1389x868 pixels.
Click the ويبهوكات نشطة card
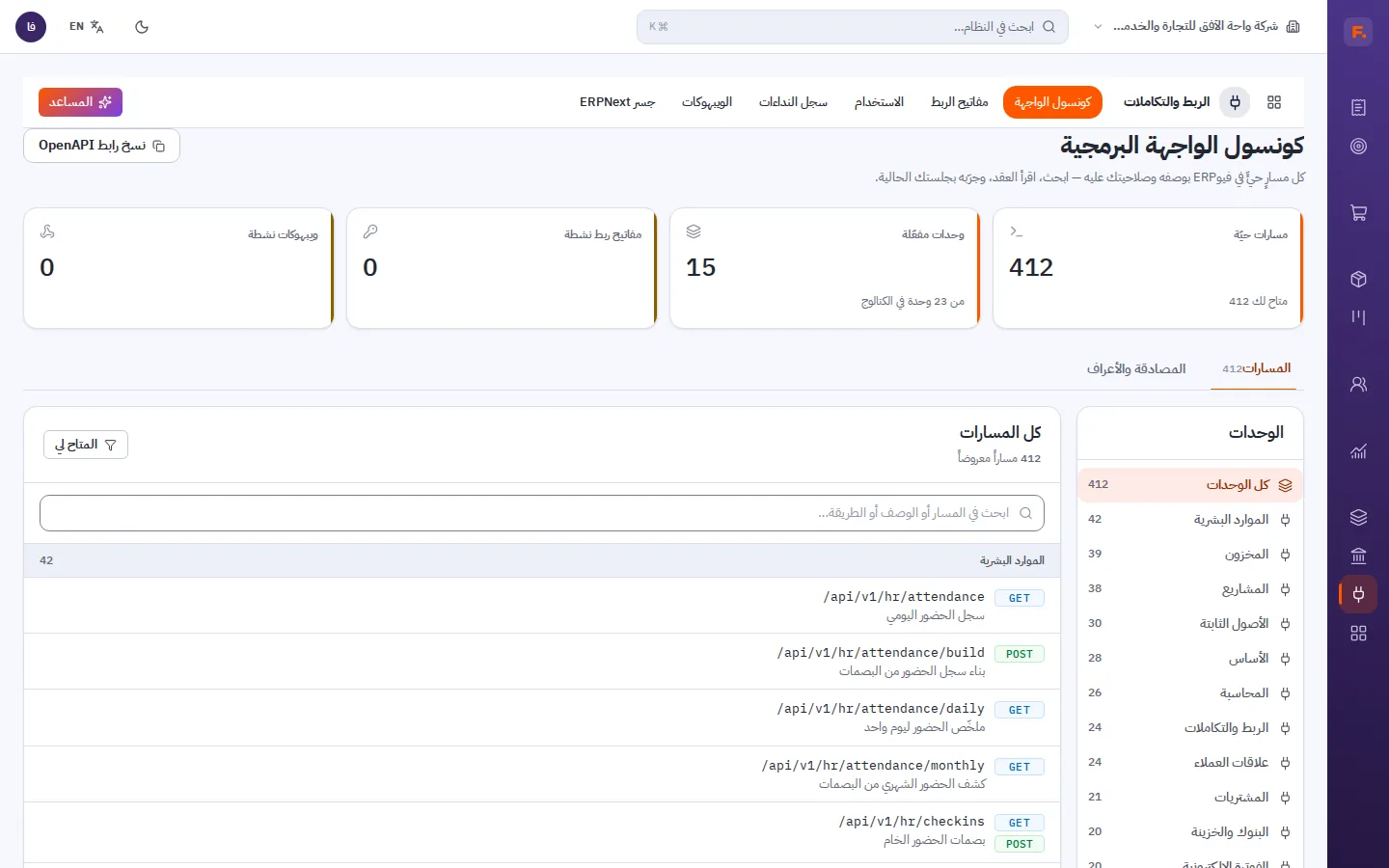[x=178, y=268]
